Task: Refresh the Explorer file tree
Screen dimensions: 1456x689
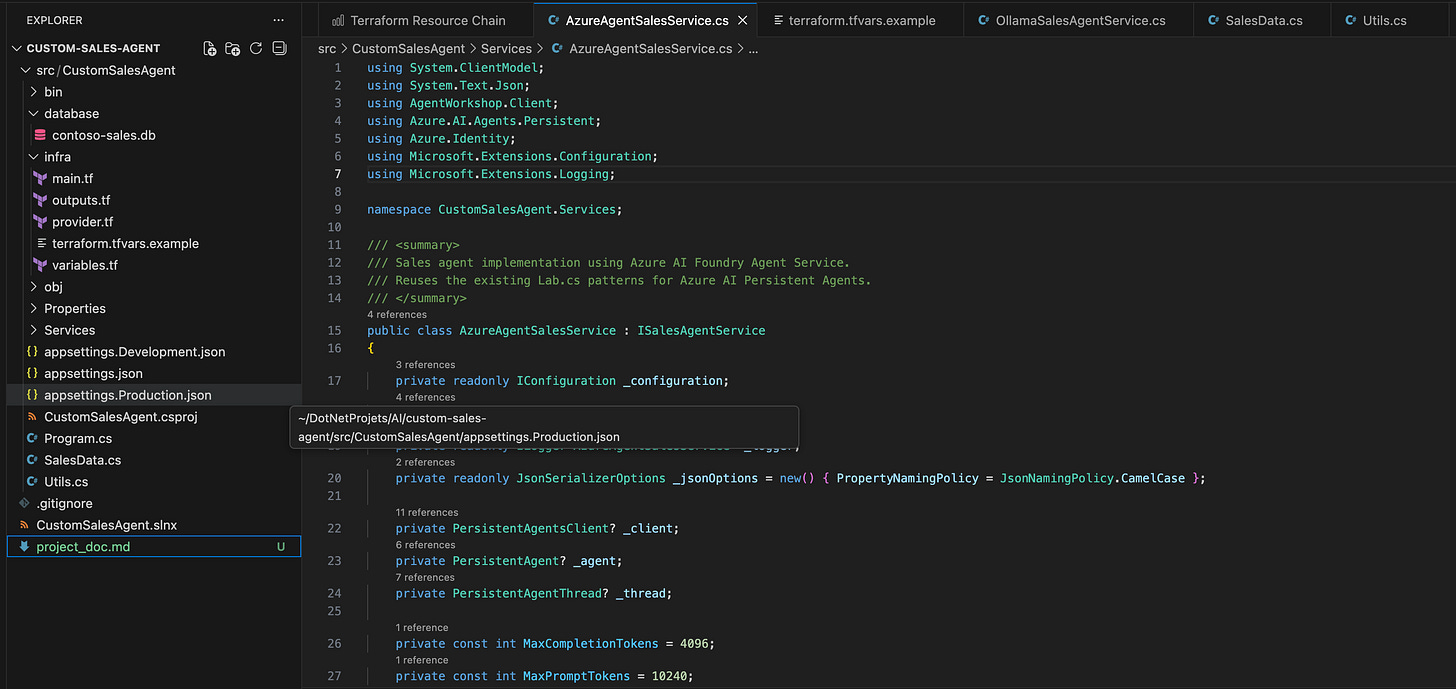Action: click(256, 48)
